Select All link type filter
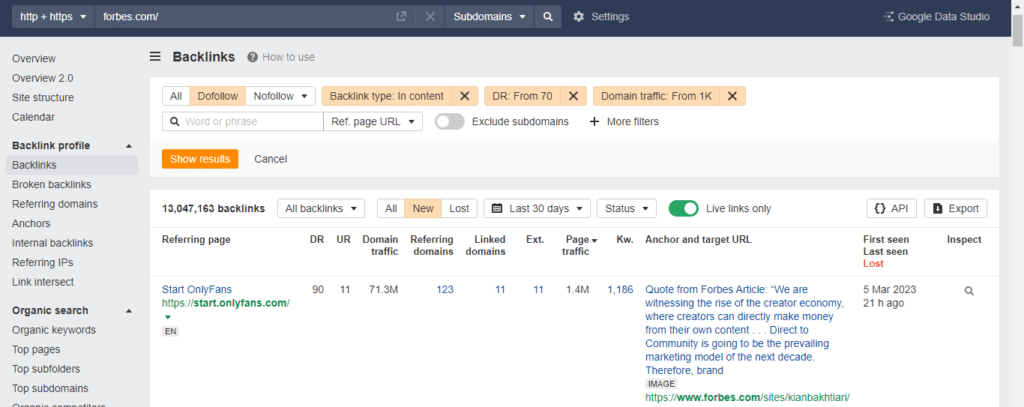The image size is (1024, 407). click(x=176, y=96)
